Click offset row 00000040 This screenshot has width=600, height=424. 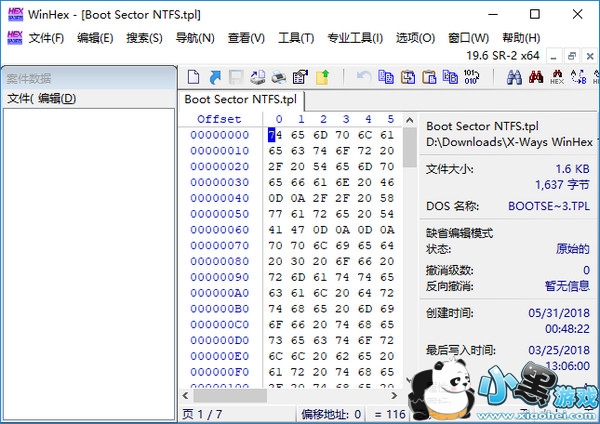[x=220, y=198]
